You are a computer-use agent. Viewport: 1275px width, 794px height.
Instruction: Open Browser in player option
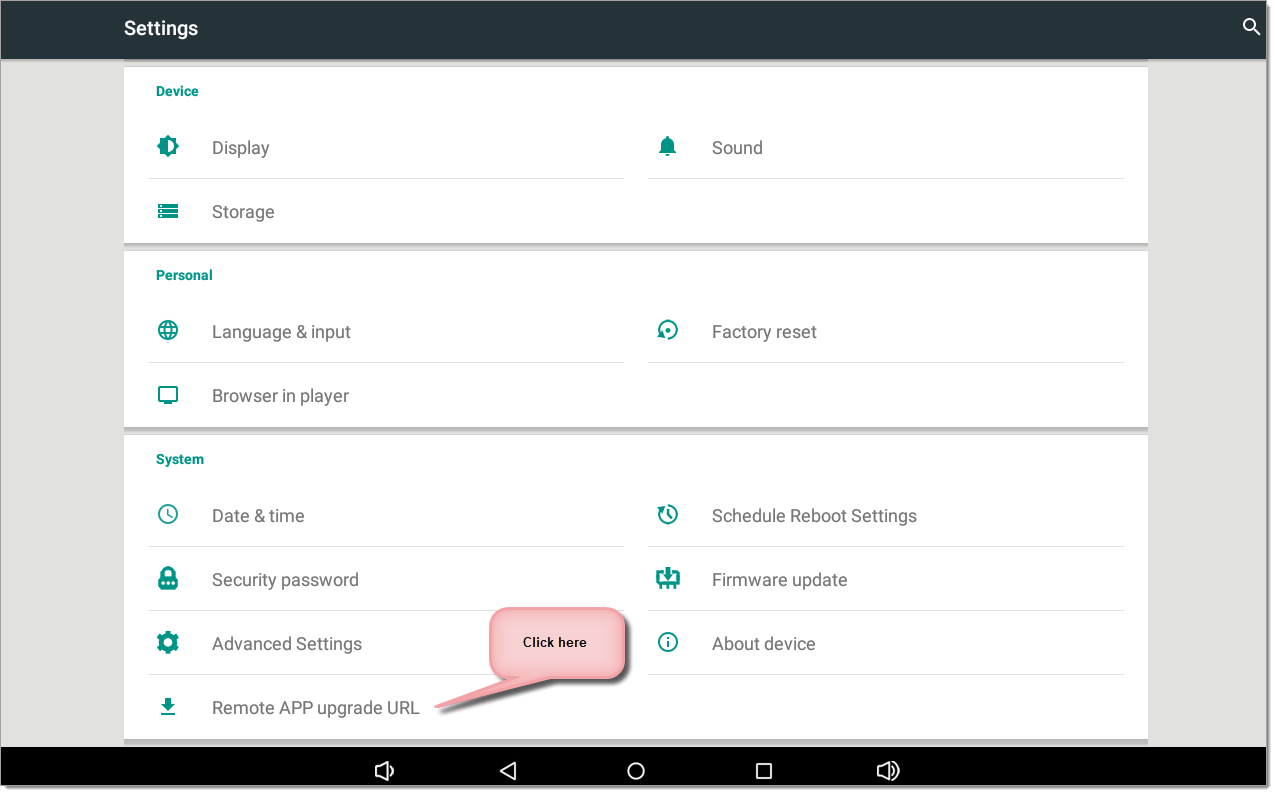point(280,396)
